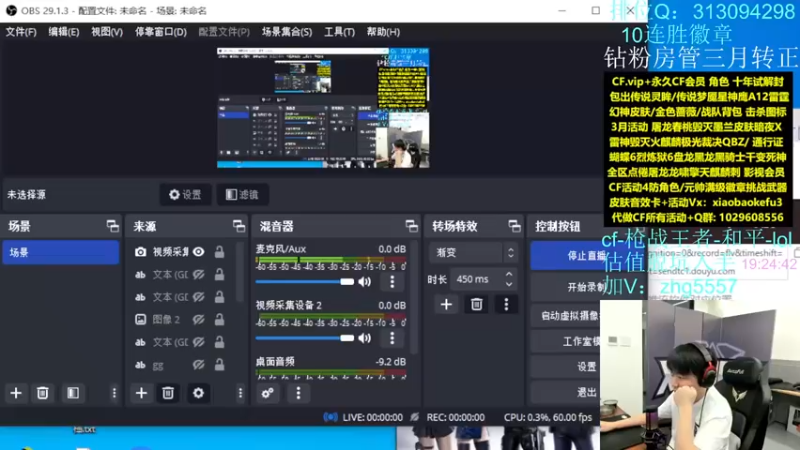Show the second 文本 (GDI) source
Image resolution: width=800 pixels, height=450 pixels.
pyautogui.click(x=198, y=297)
